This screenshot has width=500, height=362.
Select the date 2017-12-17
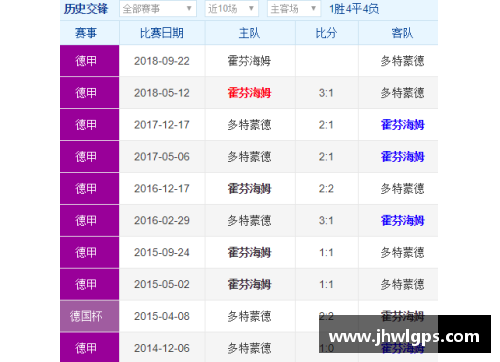point(162,125)
